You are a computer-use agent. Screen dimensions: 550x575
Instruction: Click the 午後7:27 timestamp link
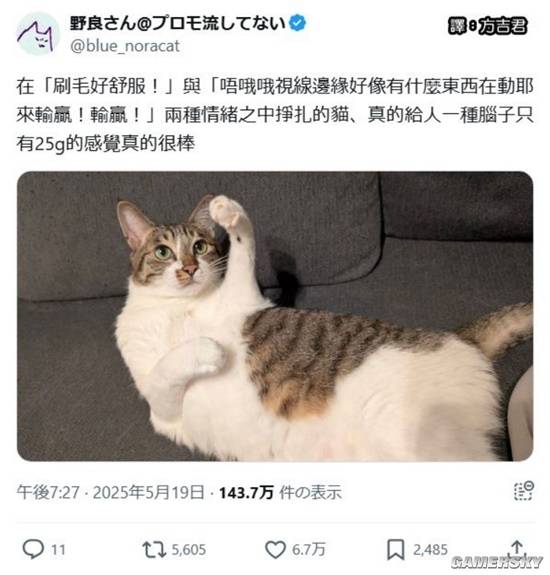tap(48, 492)
